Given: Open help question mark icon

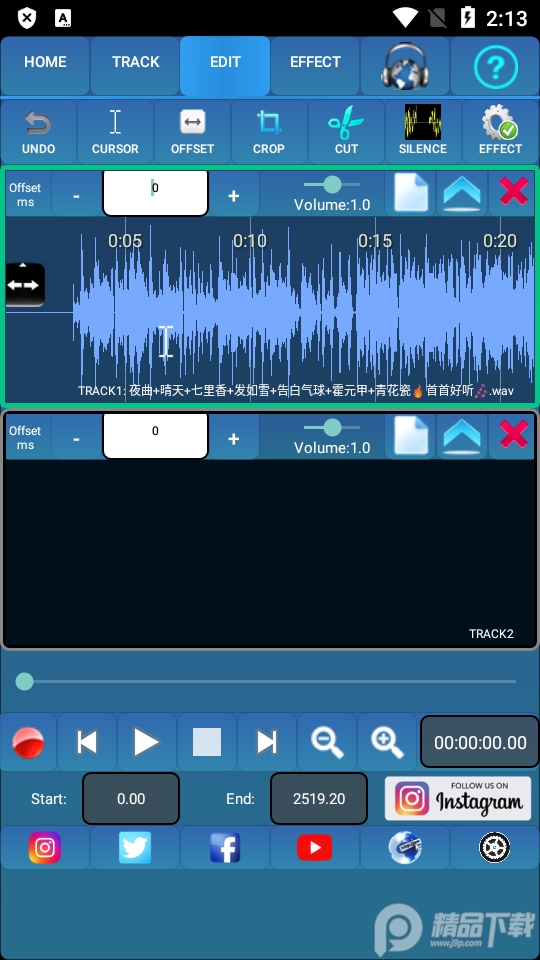Looking at the screenshot, I should [495, 66].
